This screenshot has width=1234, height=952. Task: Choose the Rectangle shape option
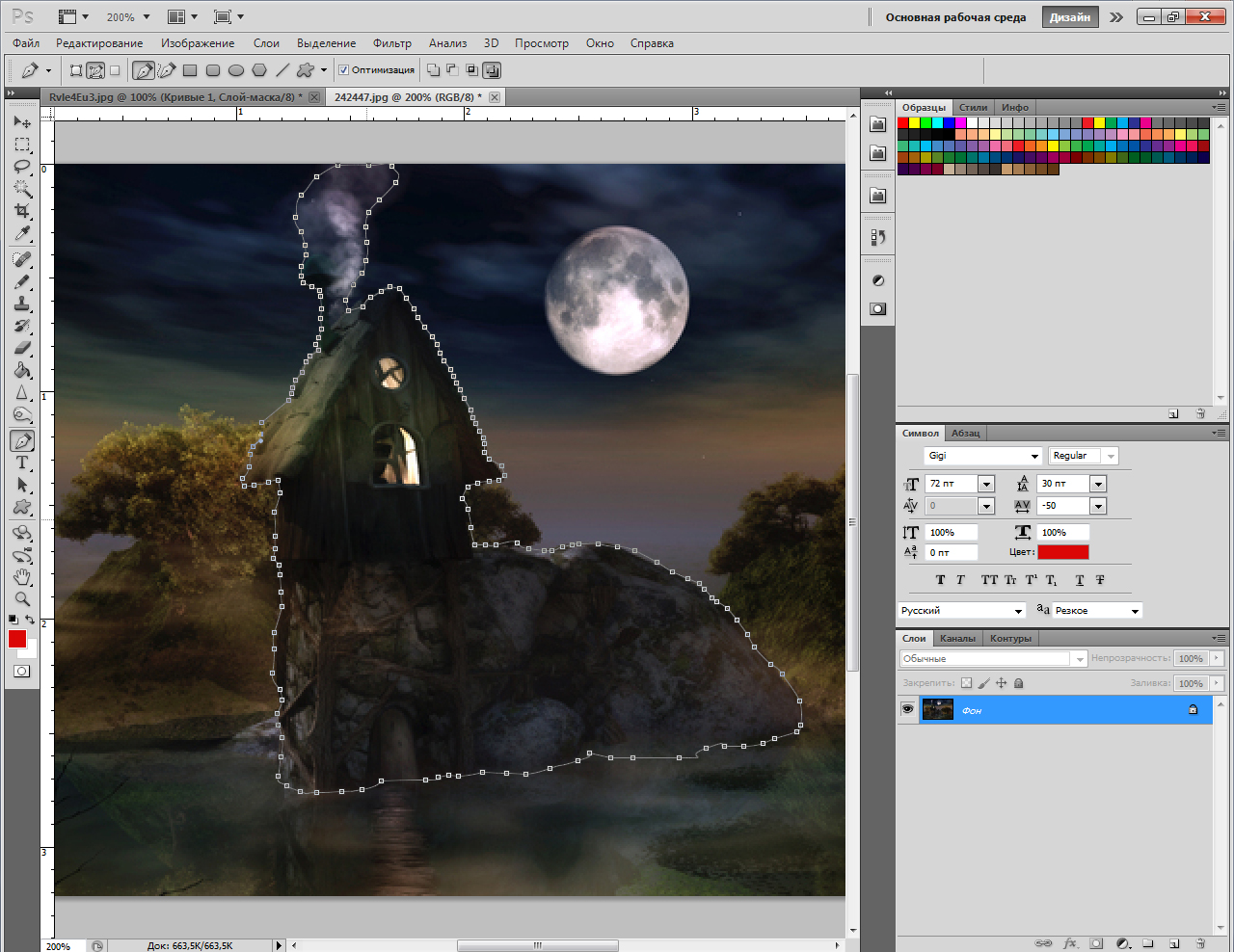tap(190, 70)
